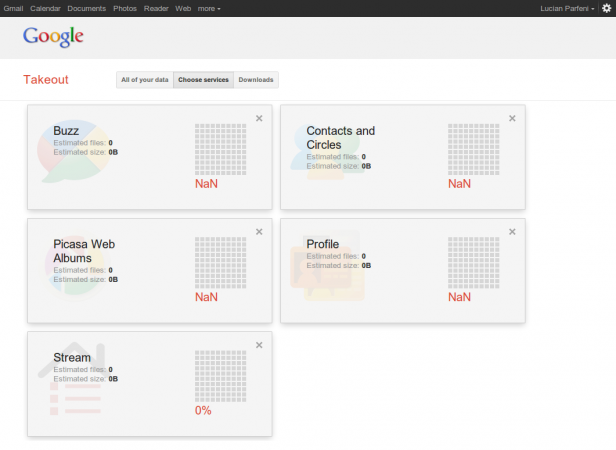Viewport: 616px width, 450px height.
Task: Click the Stream 0% progress grid
Action: (x=220, y=376)
